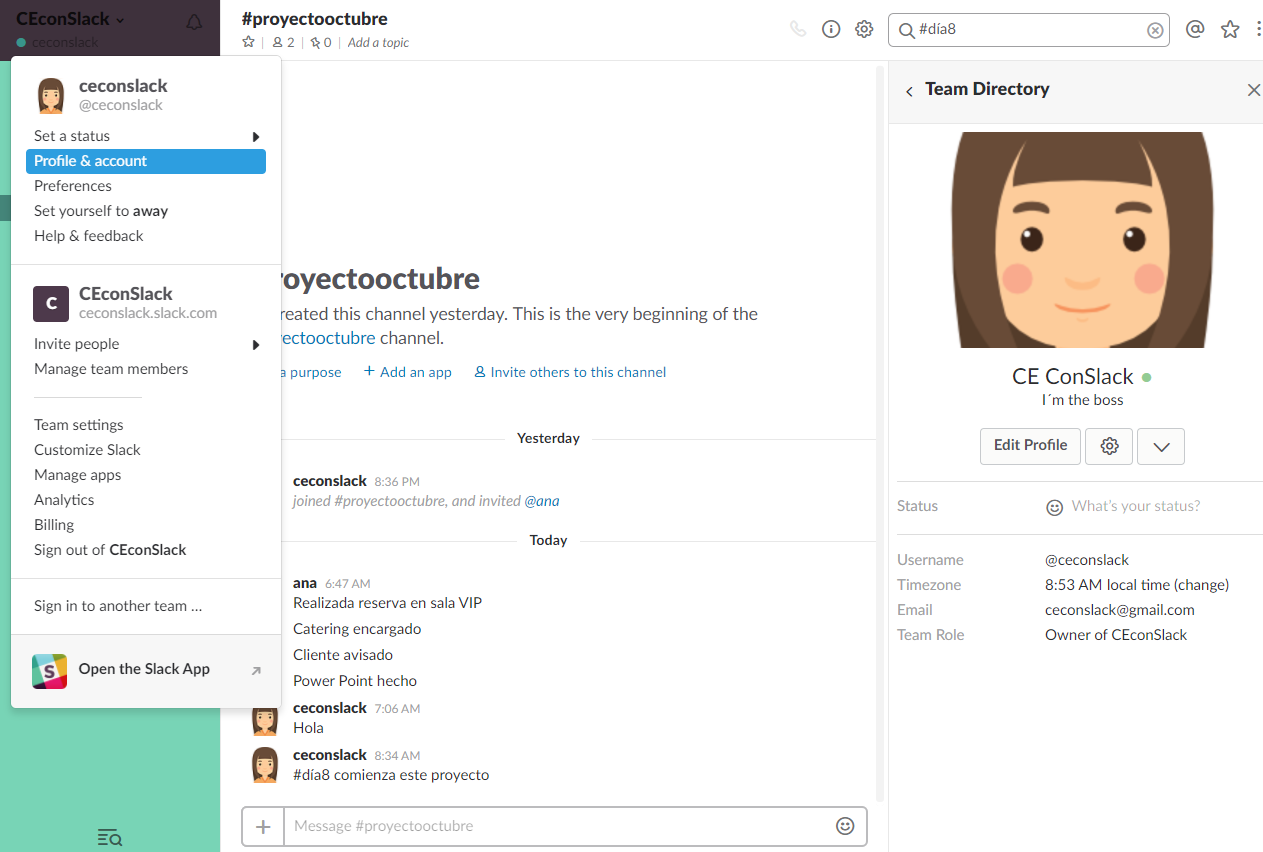Open the quick switcher icon in the sidebar
Screen dimensions: 1263x852
(109, 837)
